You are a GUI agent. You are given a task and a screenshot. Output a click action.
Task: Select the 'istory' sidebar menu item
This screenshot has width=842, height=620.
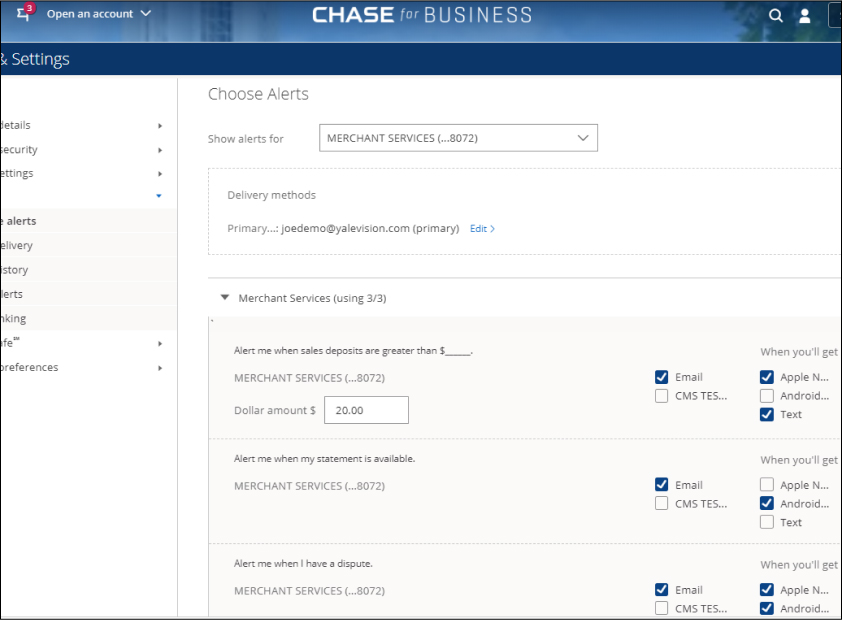point(88,269)
